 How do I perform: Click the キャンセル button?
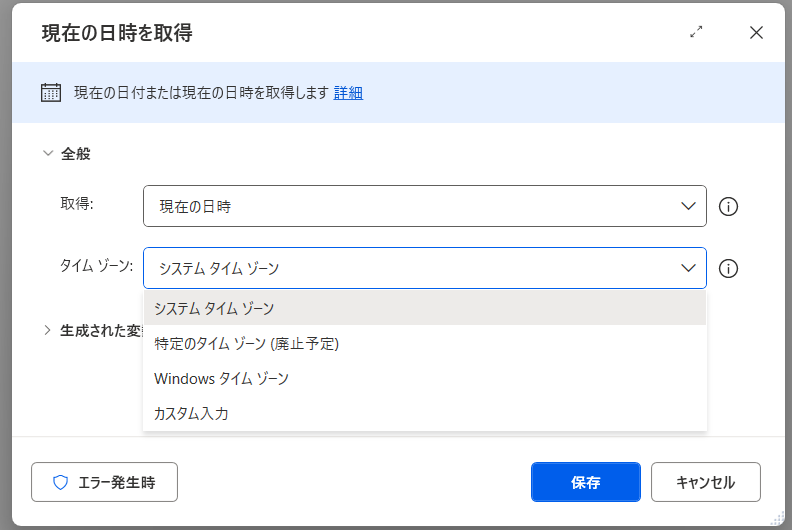(705, 482)
